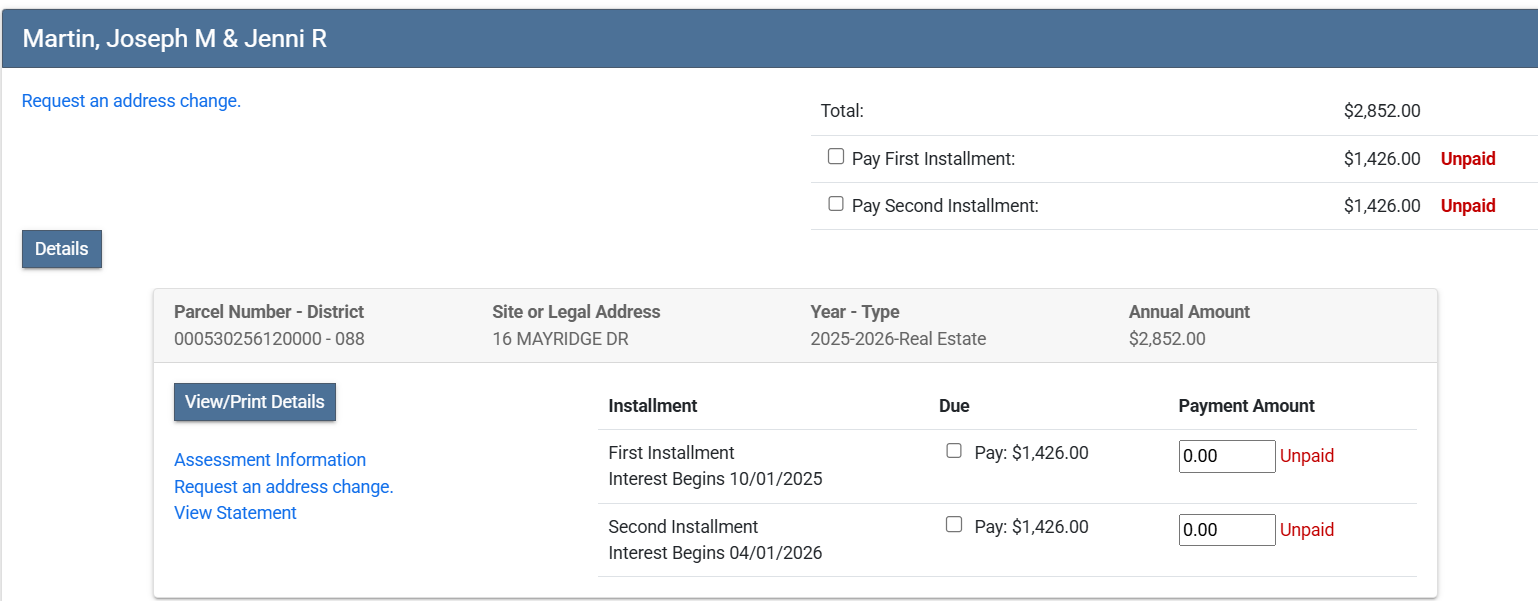Click the top 'Request an address change' link

click(131, 101)
